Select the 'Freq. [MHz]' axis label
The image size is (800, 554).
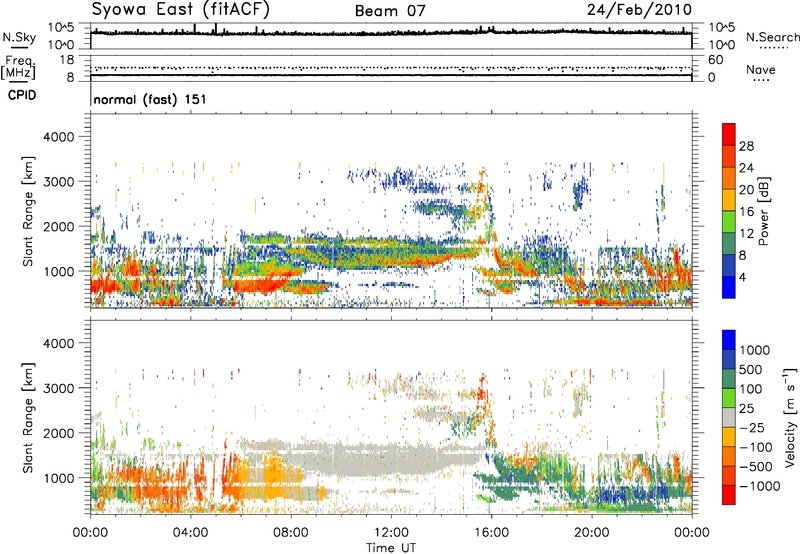[18, 67]
